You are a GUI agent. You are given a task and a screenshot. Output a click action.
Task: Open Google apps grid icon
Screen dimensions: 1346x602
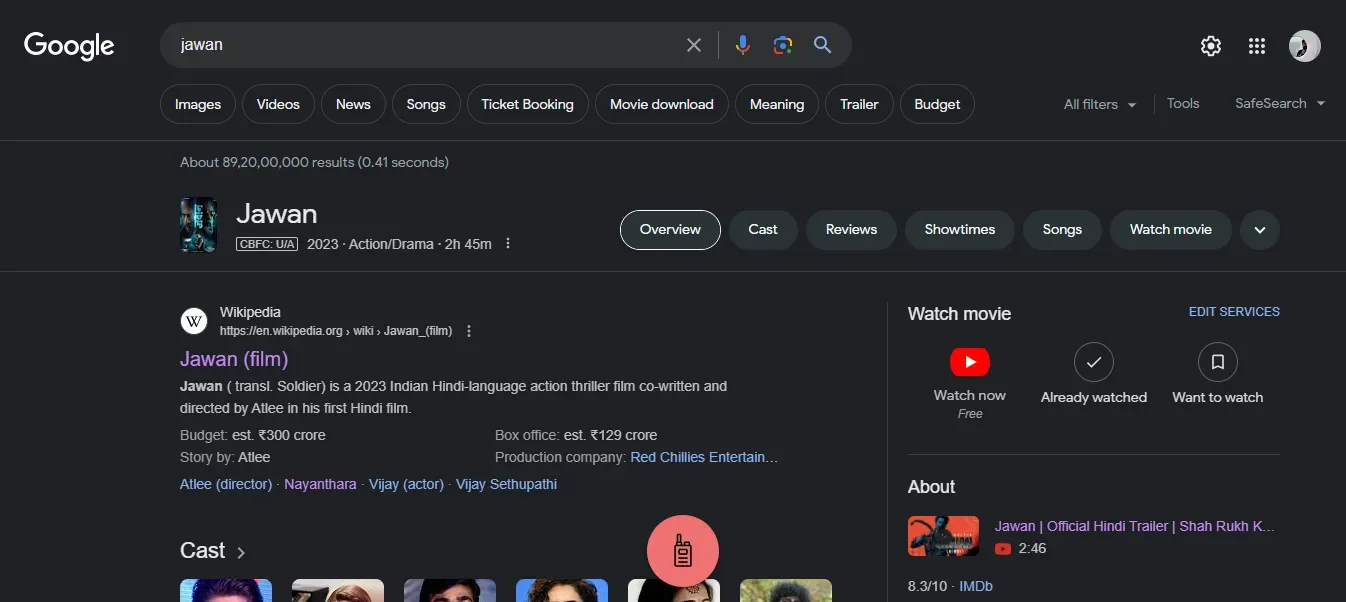1257,46
